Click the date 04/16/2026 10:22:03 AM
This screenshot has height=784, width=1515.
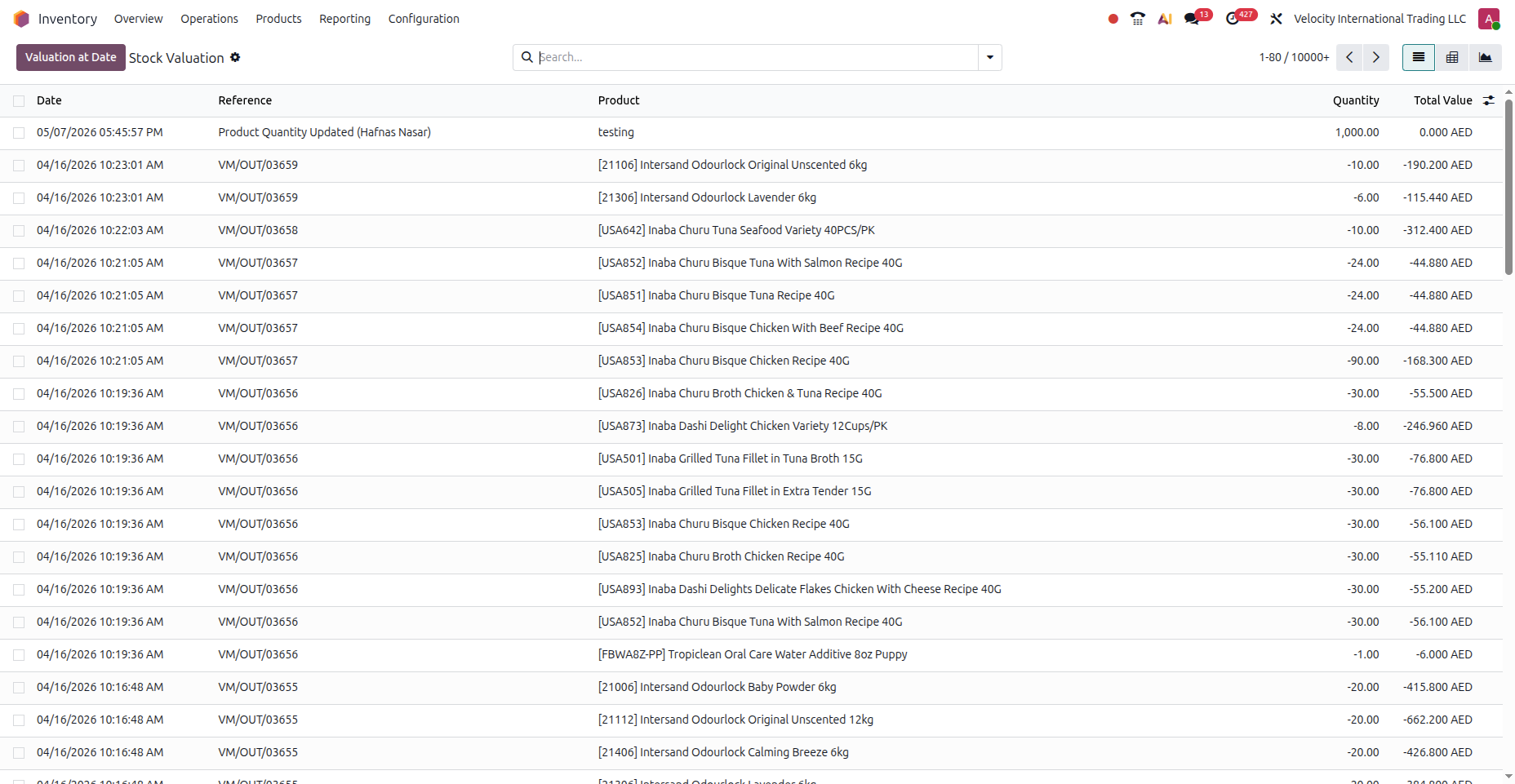point(100,230)
